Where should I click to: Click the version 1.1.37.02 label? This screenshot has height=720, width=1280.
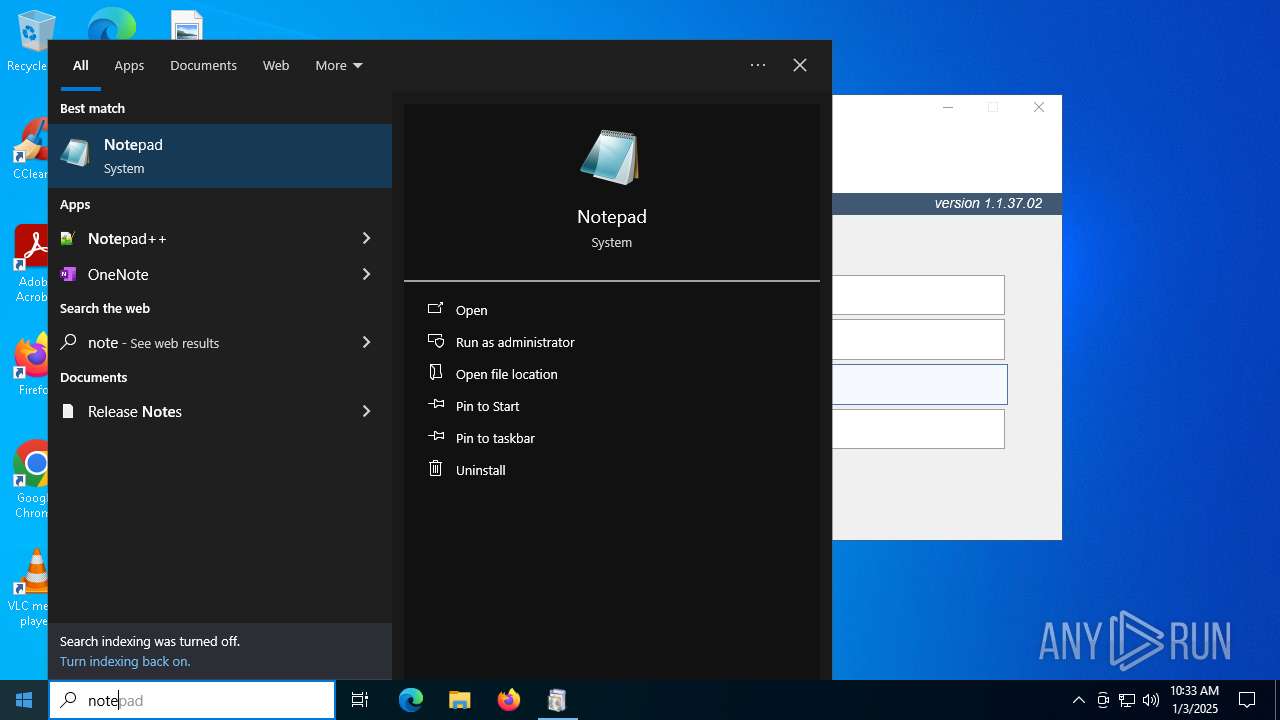click(988, 203)
